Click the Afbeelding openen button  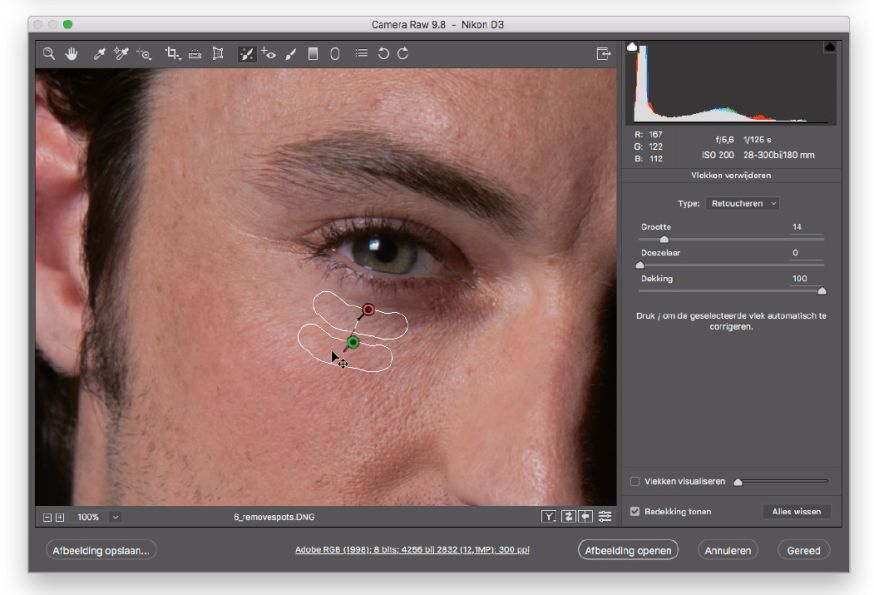(x=628, y=550)
